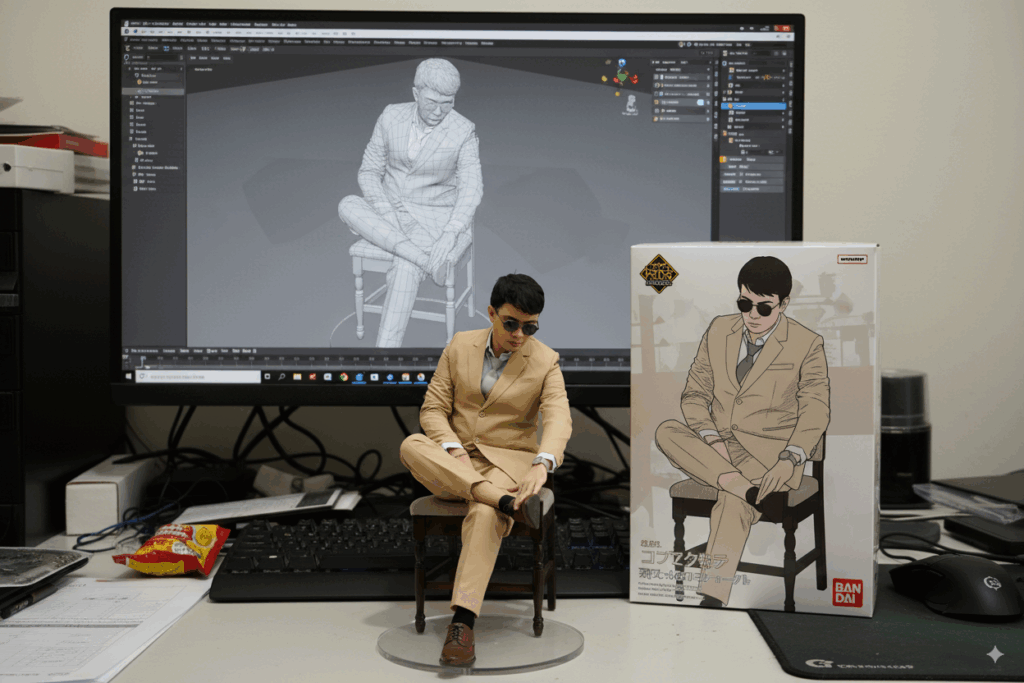Click the orange sphere icon in left tree
Viewport: 1024px width, 683px height.
[x=141, y=82]
